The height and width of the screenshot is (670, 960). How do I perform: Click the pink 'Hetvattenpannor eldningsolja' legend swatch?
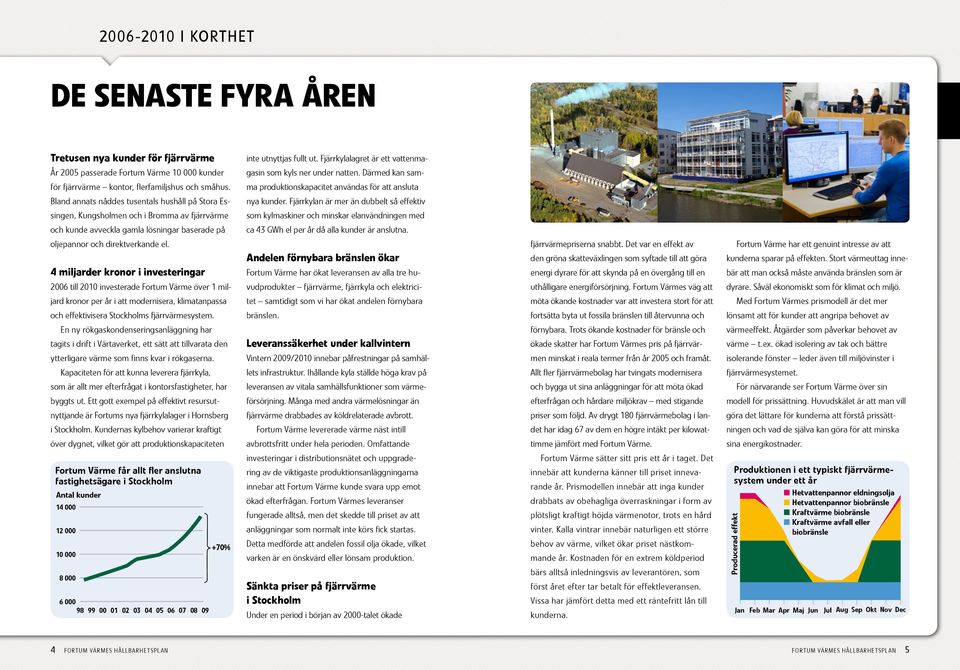coord(787,492)
